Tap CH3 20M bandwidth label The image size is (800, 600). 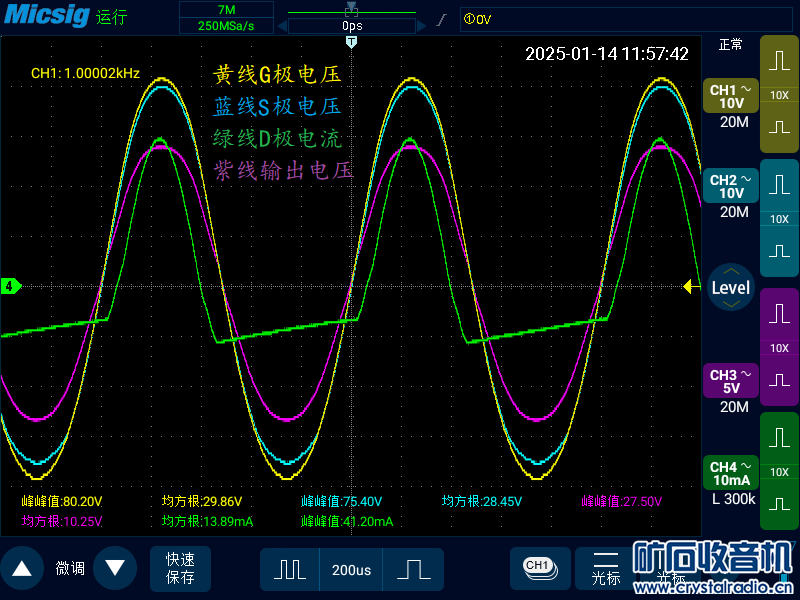734,407
